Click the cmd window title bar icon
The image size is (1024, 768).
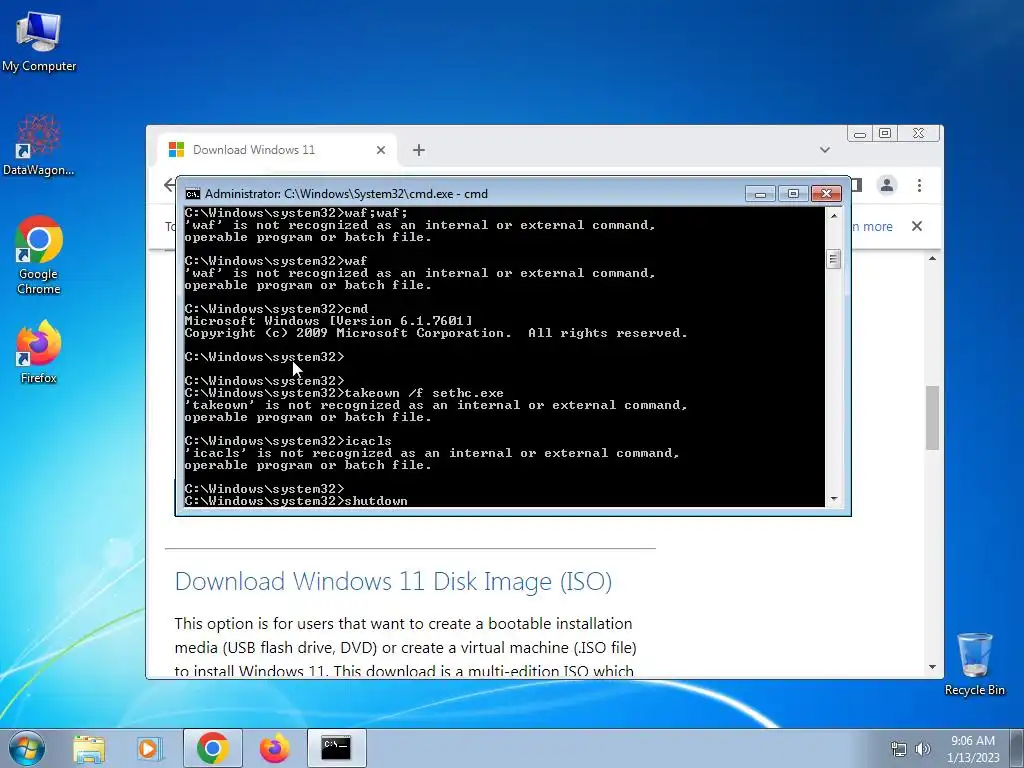click(x=193, y=194)
